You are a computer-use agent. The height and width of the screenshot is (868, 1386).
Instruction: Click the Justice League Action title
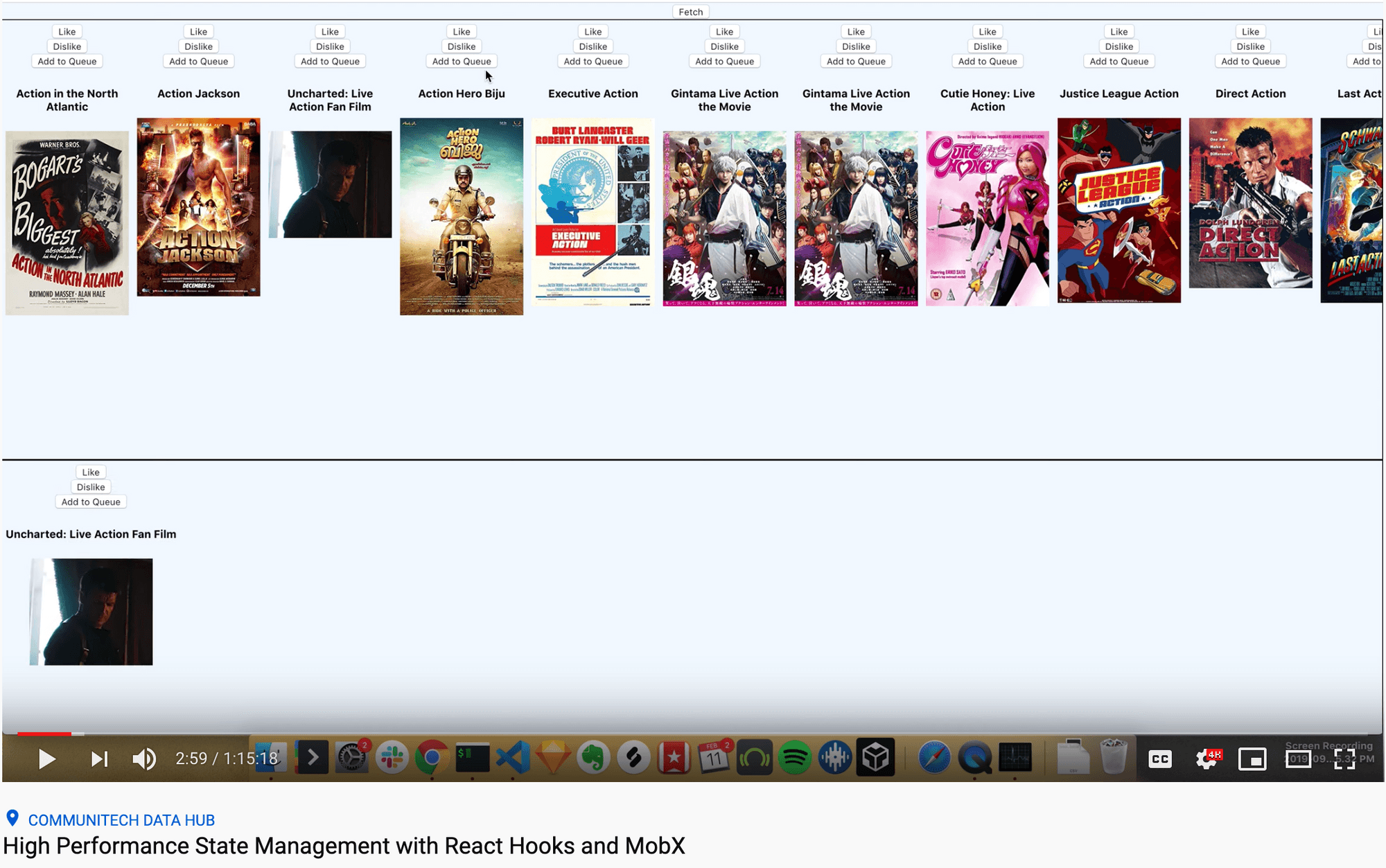1119,94
